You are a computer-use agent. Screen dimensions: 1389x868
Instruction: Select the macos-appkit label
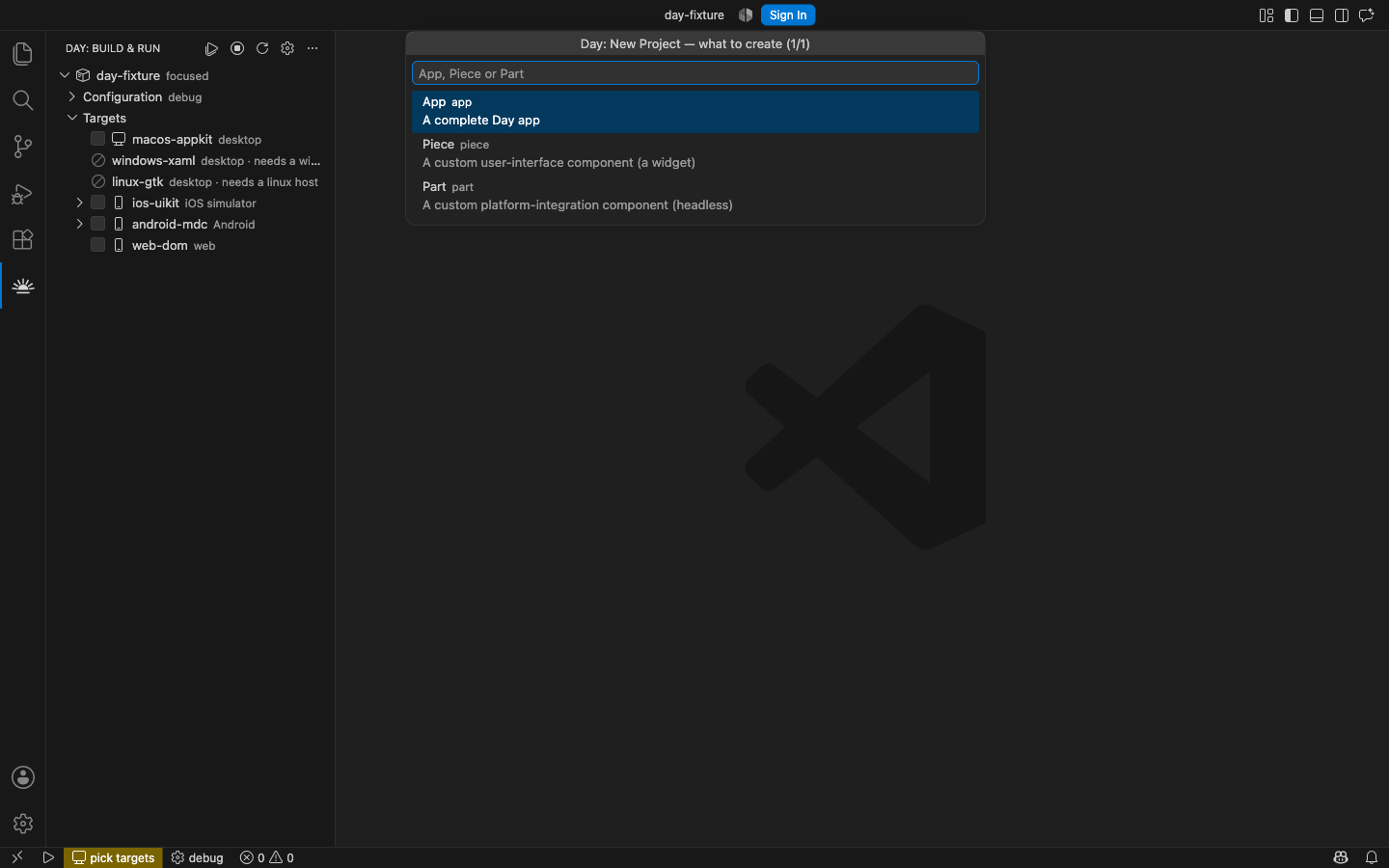tap(173, 139)
